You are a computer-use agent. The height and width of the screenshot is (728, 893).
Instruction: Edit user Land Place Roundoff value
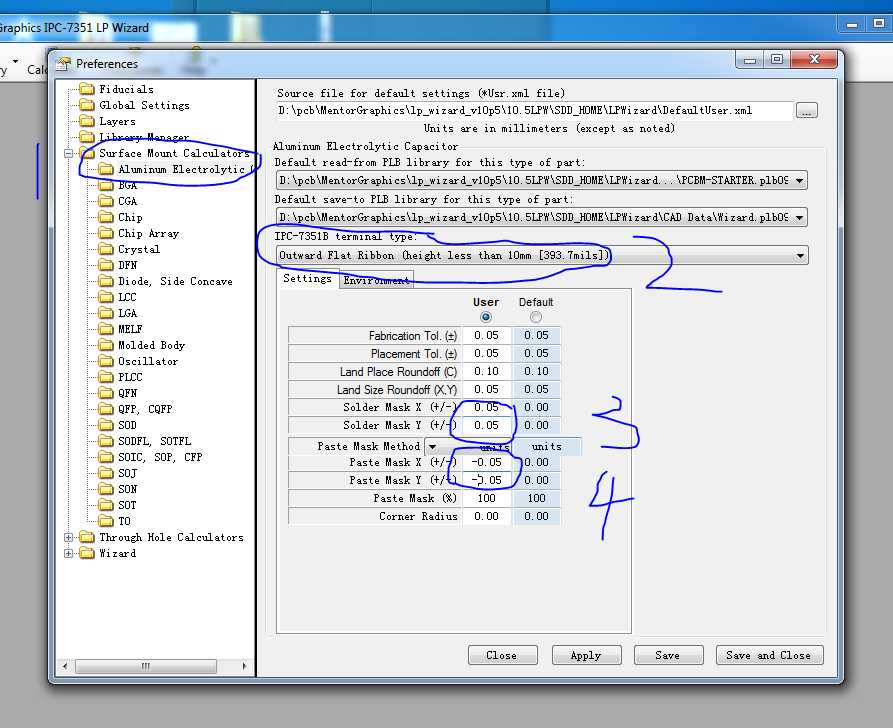[486, 371]
